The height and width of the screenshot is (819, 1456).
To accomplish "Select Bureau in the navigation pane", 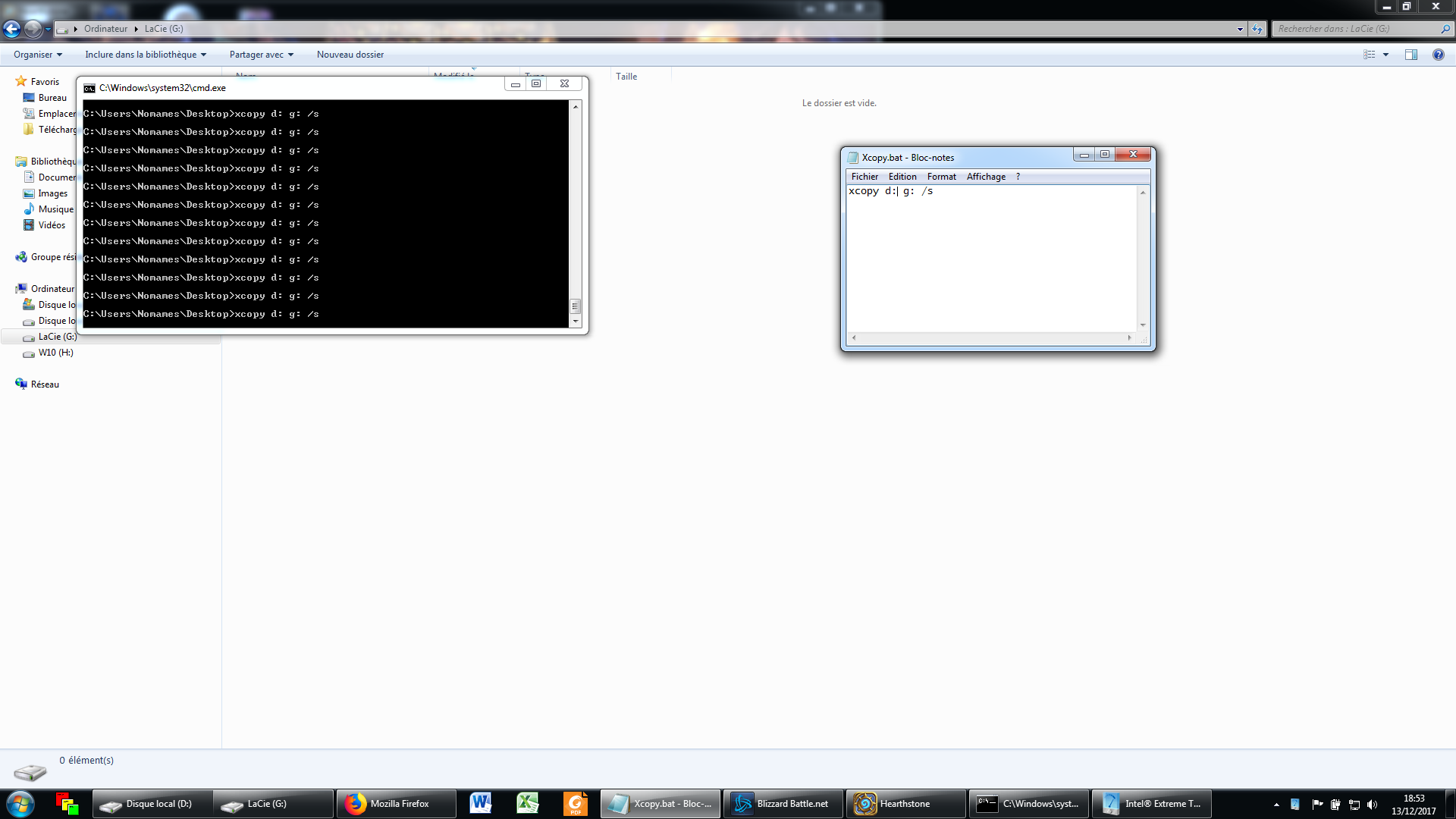I will [52, 98].
